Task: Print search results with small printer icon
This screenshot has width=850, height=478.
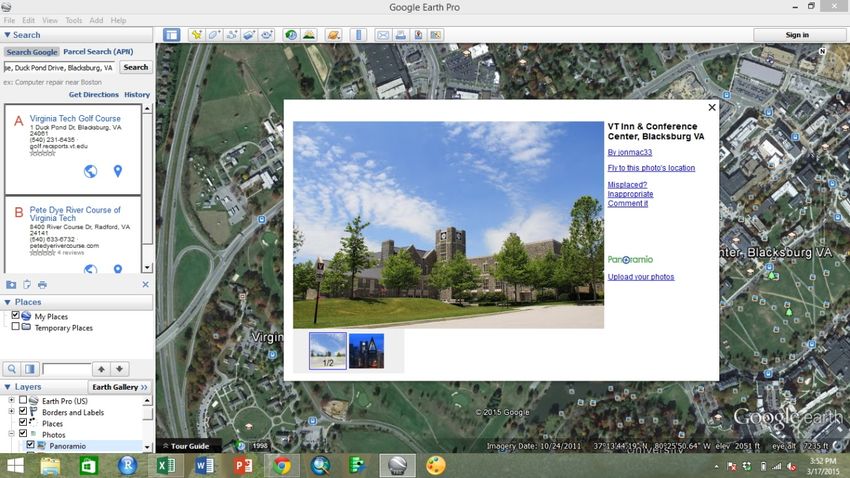Action: [42, 285]
